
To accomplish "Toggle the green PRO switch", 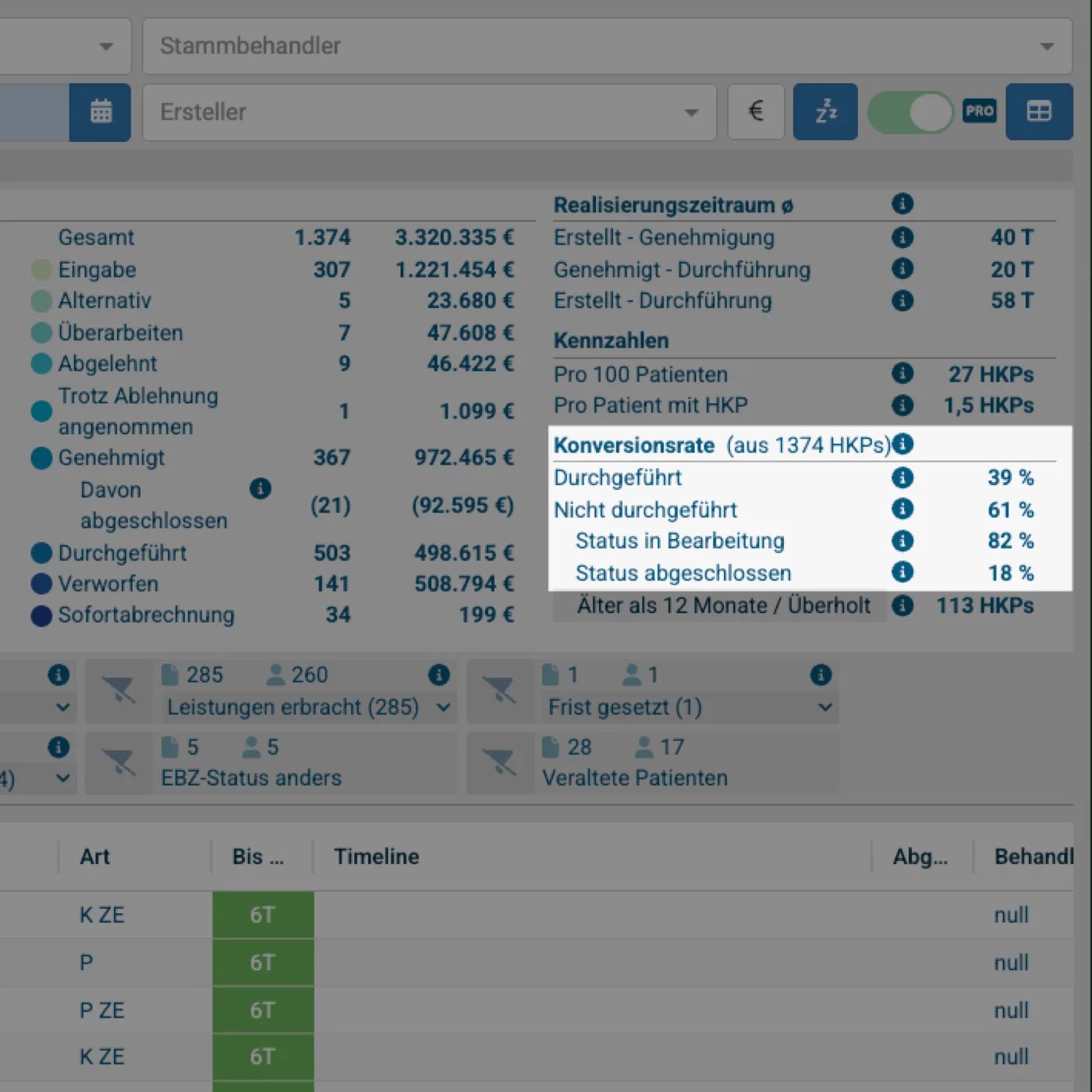I will click(910, 112).
